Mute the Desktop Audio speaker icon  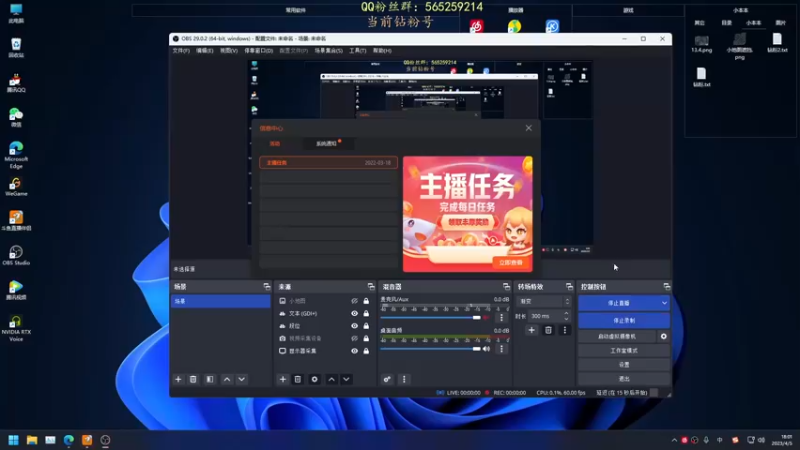pos(486,349)
